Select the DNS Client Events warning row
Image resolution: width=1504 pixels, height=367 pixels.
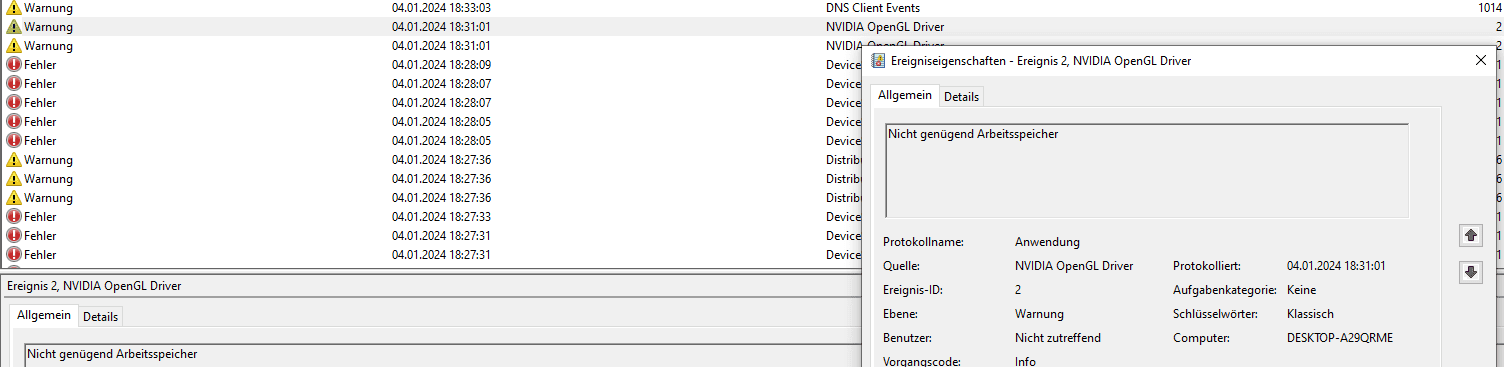(x=752, y=8)
